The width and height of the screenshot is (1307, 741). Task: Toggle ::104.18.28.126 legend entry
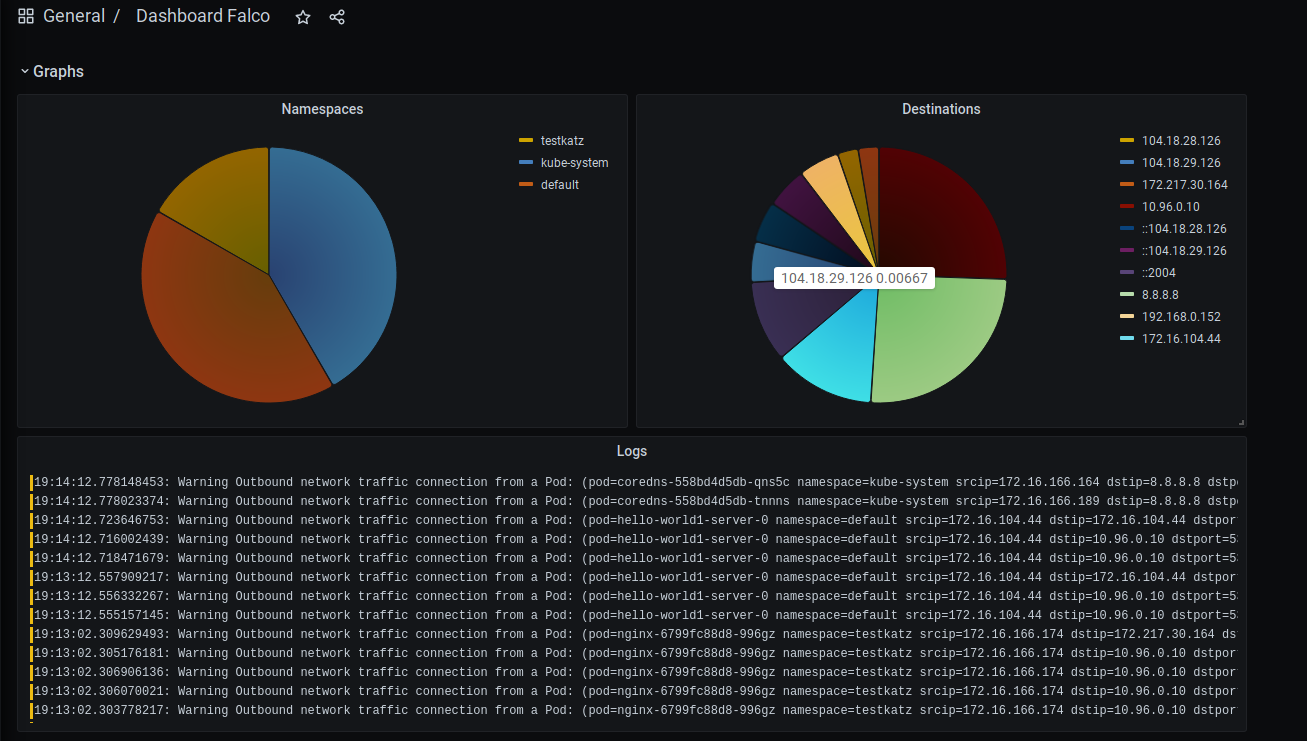click(x=1184, y=229)
